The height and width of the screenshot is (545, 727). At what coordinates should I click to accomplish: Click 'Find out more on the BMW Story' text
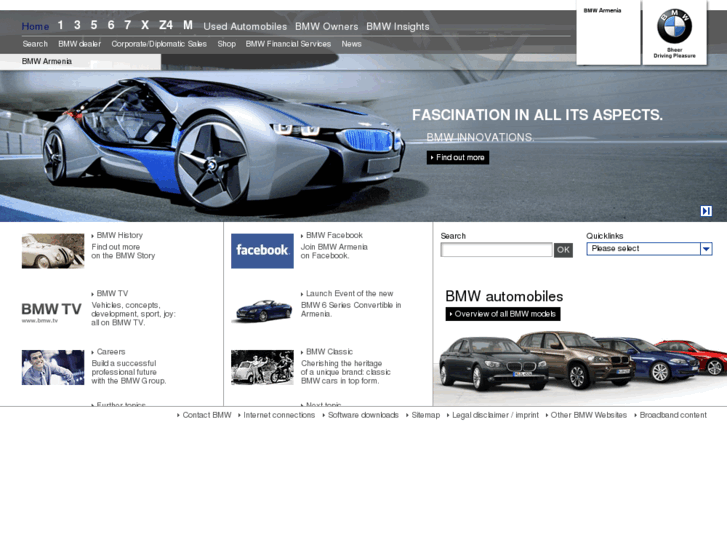click(123, 251)
